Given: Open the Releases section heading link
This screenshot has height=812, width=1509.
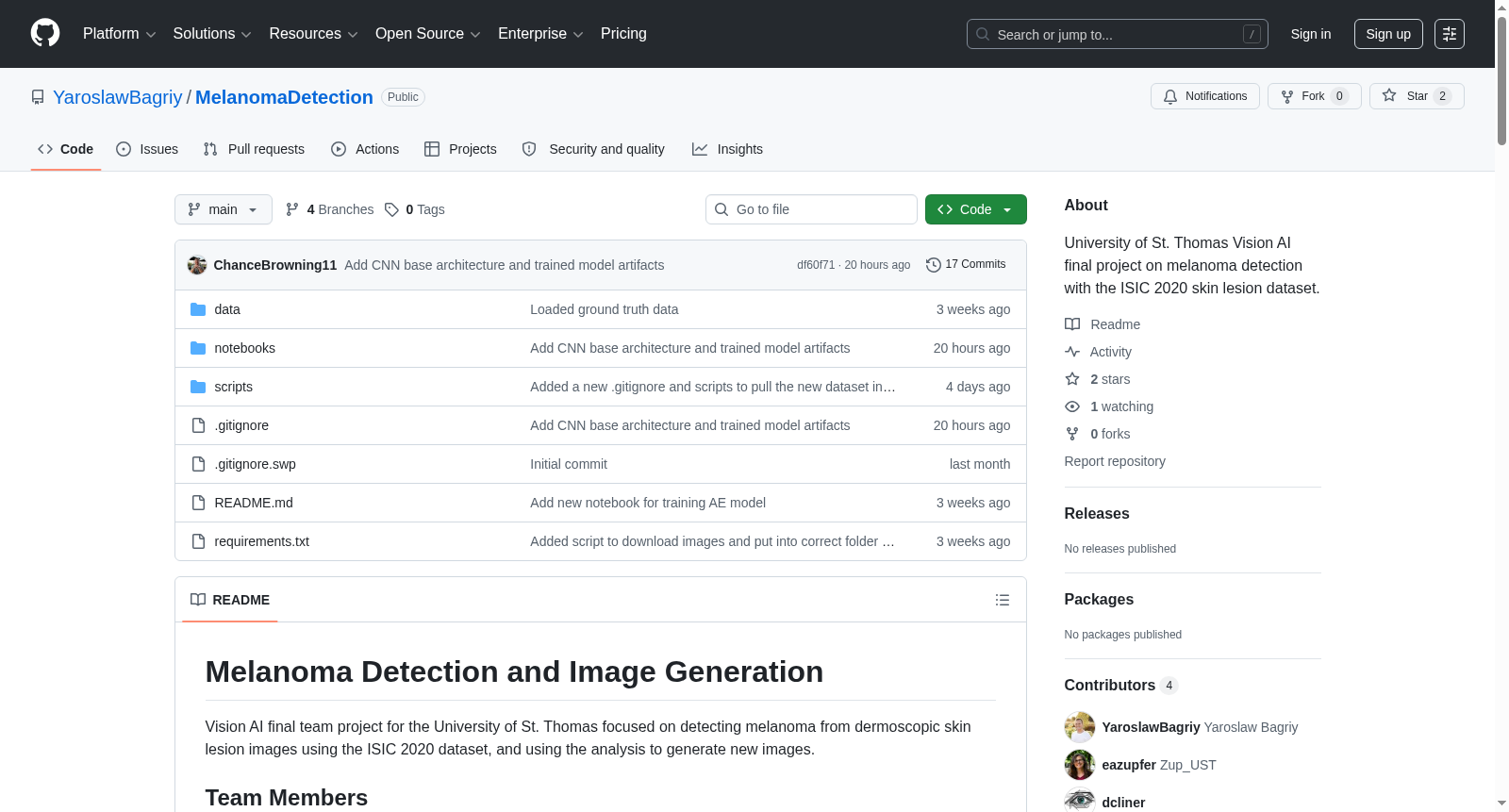Looking at the screenshot, I should tap(1097, 514).
